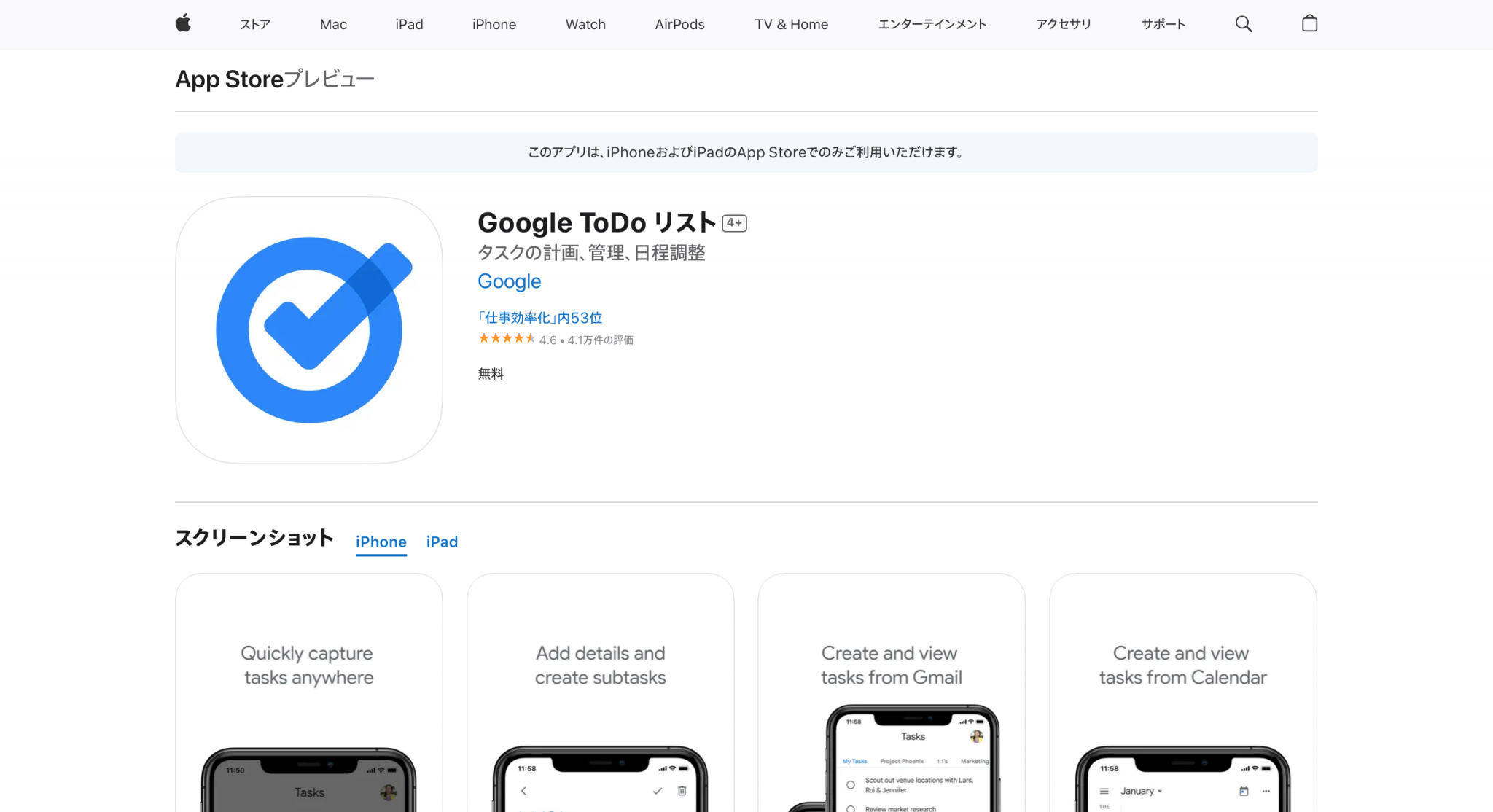Open the tasks from Calendar screenshot
1493x812 pixels.
click(1182, 692)
